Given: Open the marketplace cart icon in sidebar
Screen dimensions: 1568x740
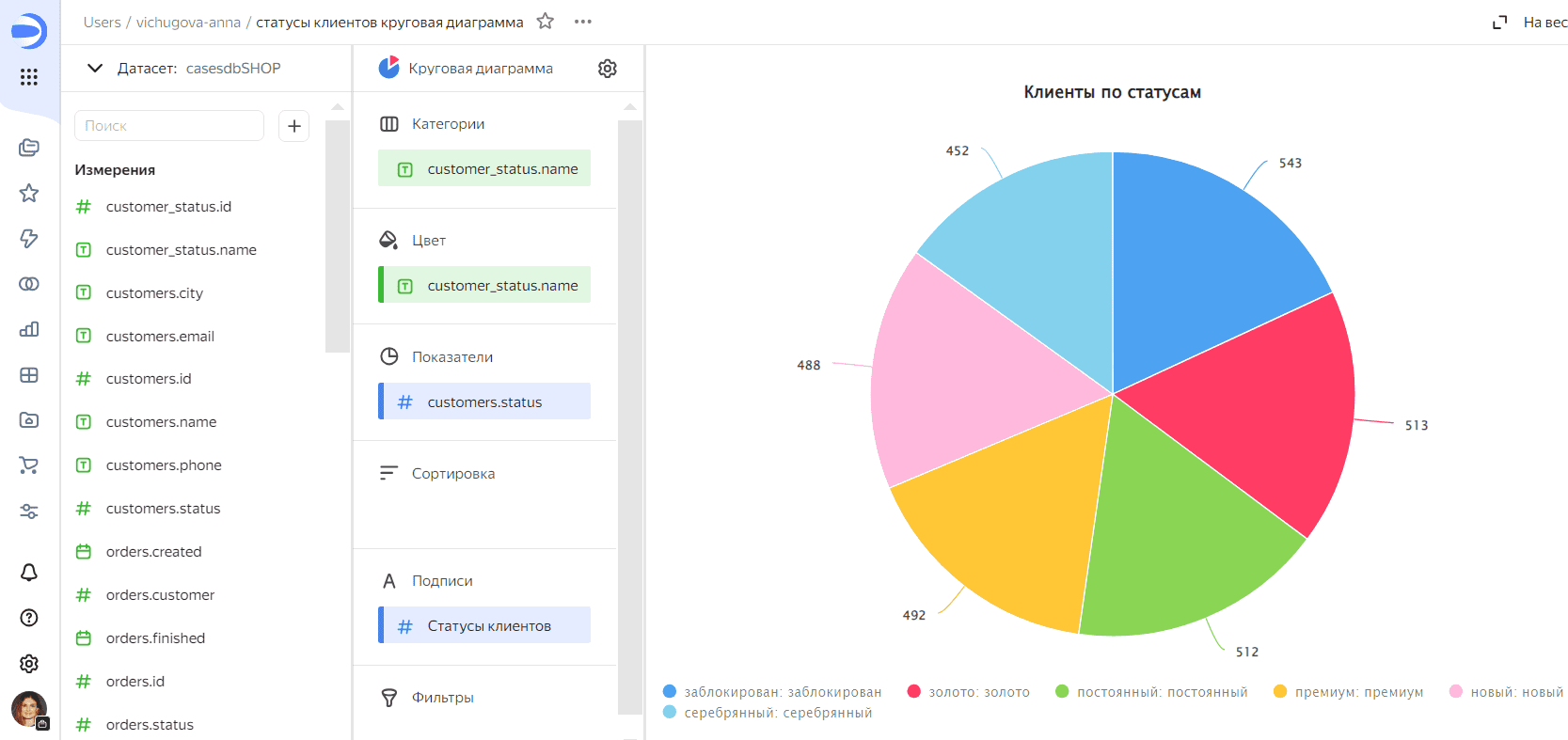Looking at the screenshot, I should click(29, 465).
